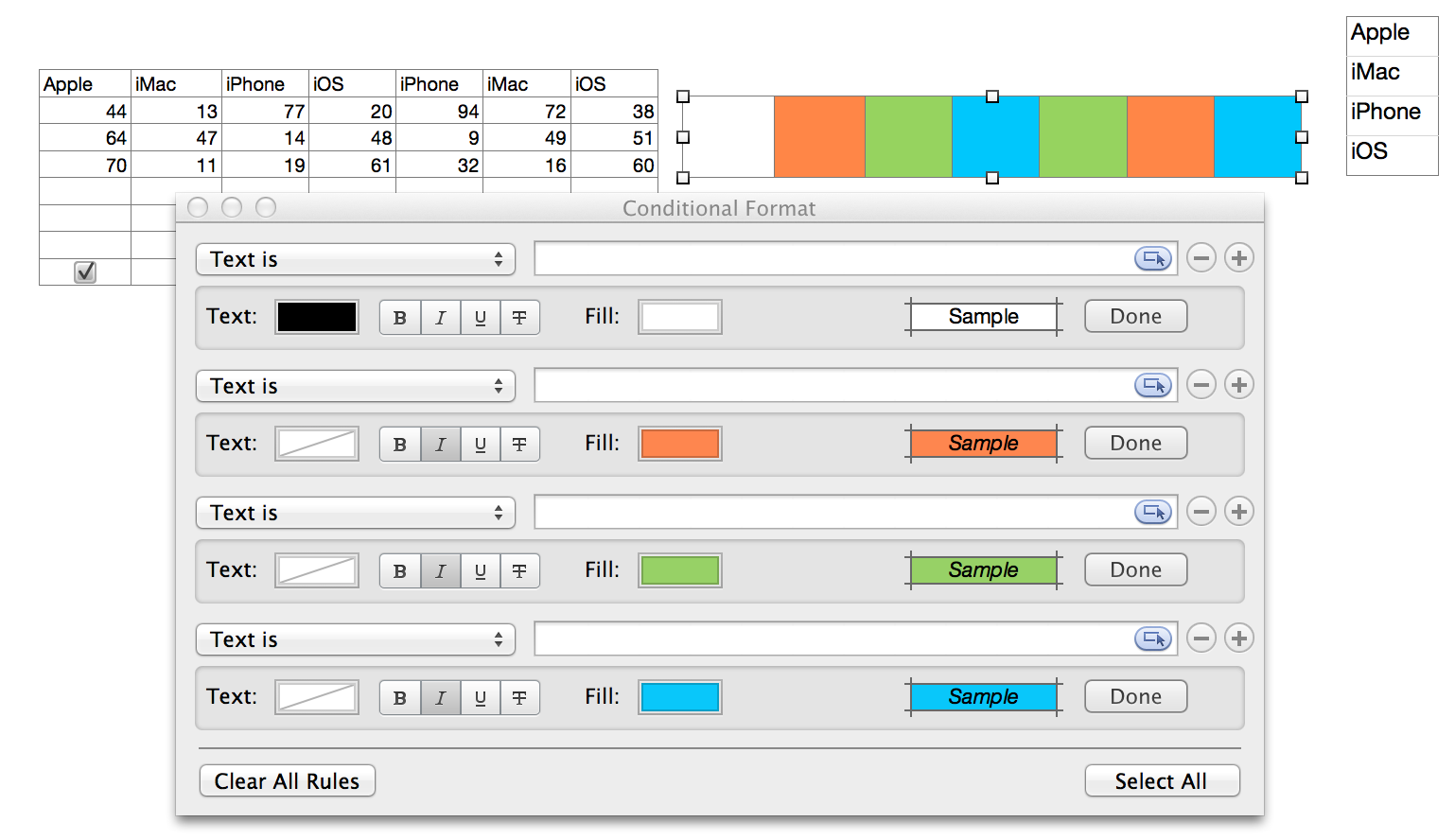This screenshot has height=840, width=1455.
Task: Open text color swatch in blue-fill rule
Action: tap(317, 697)
